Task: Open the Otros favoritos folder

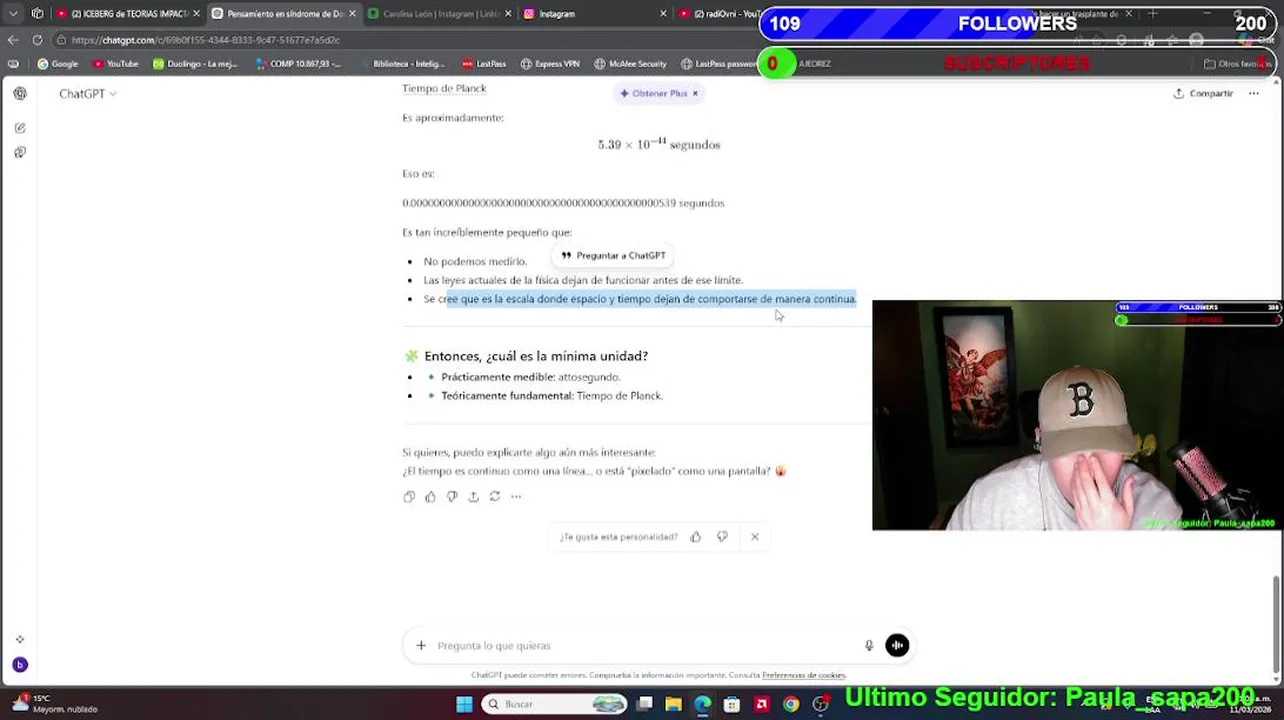Action: [x=1237, y=64]
